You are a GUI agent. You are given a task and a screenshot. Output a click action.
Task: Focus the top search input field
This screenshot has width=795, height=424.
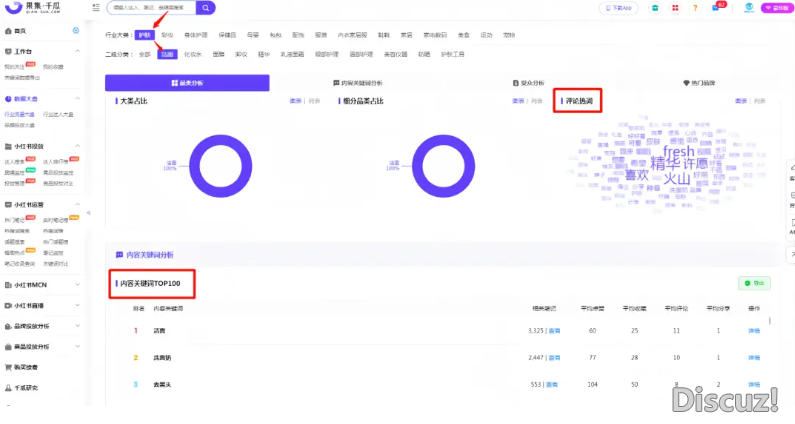(x=152, y=8)
